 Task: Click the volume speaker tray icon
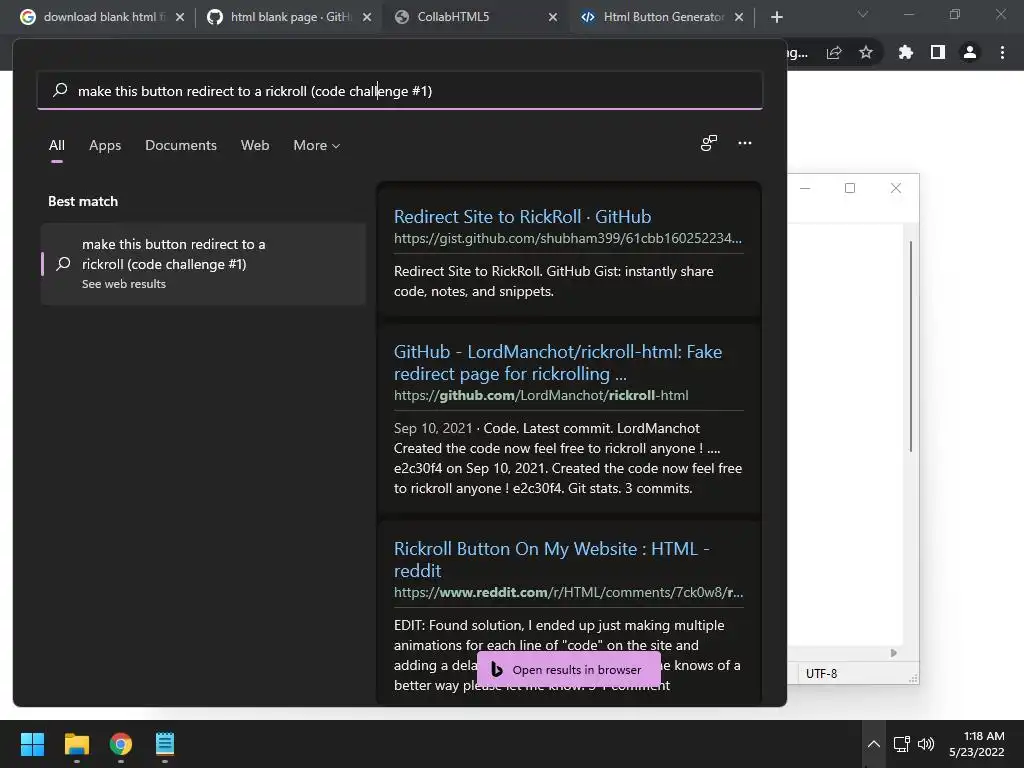tap(925, 744)
